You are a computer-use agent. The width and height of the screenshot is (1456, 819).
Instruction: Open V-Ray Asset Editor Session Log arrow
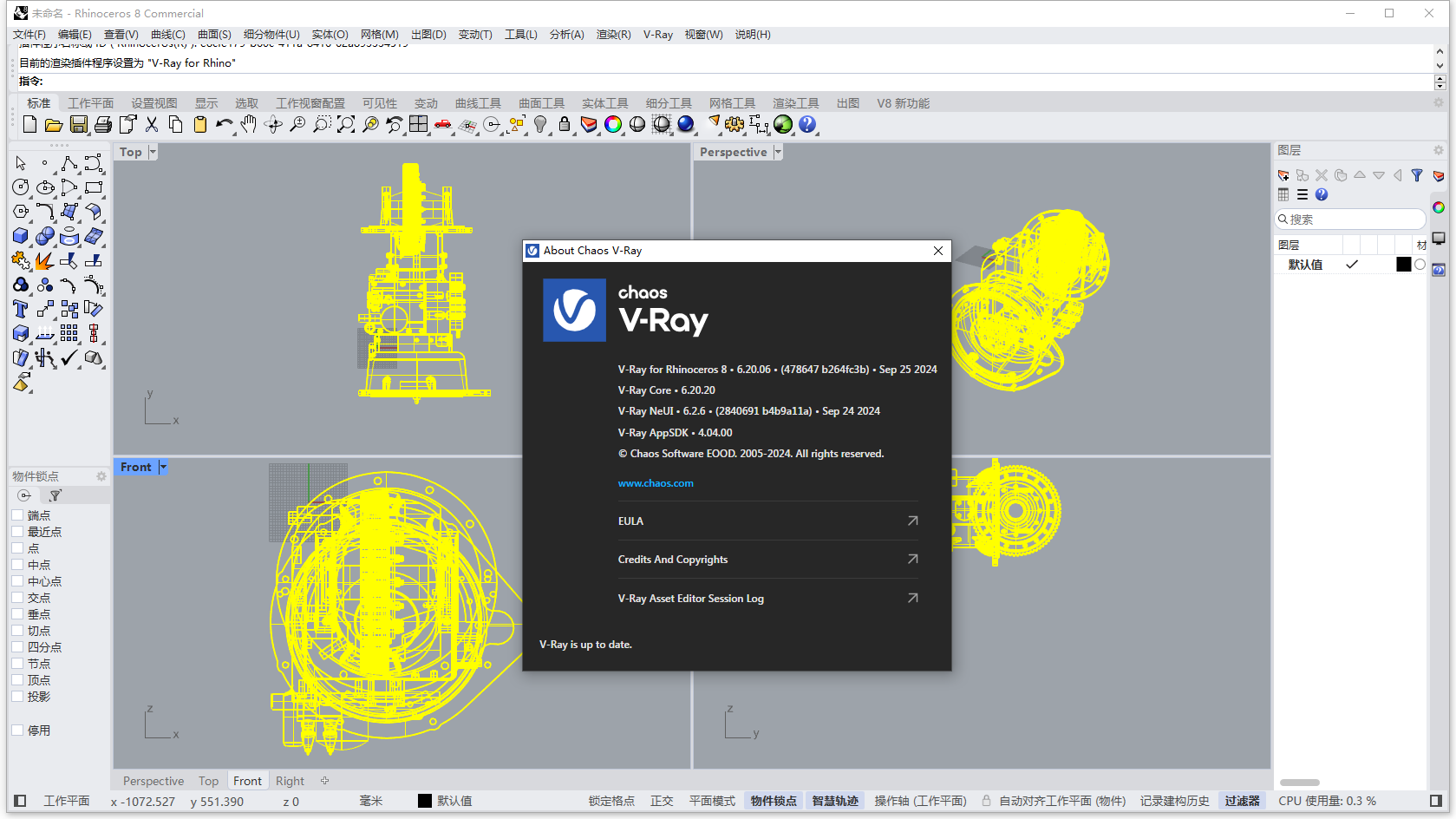[912, 598]
